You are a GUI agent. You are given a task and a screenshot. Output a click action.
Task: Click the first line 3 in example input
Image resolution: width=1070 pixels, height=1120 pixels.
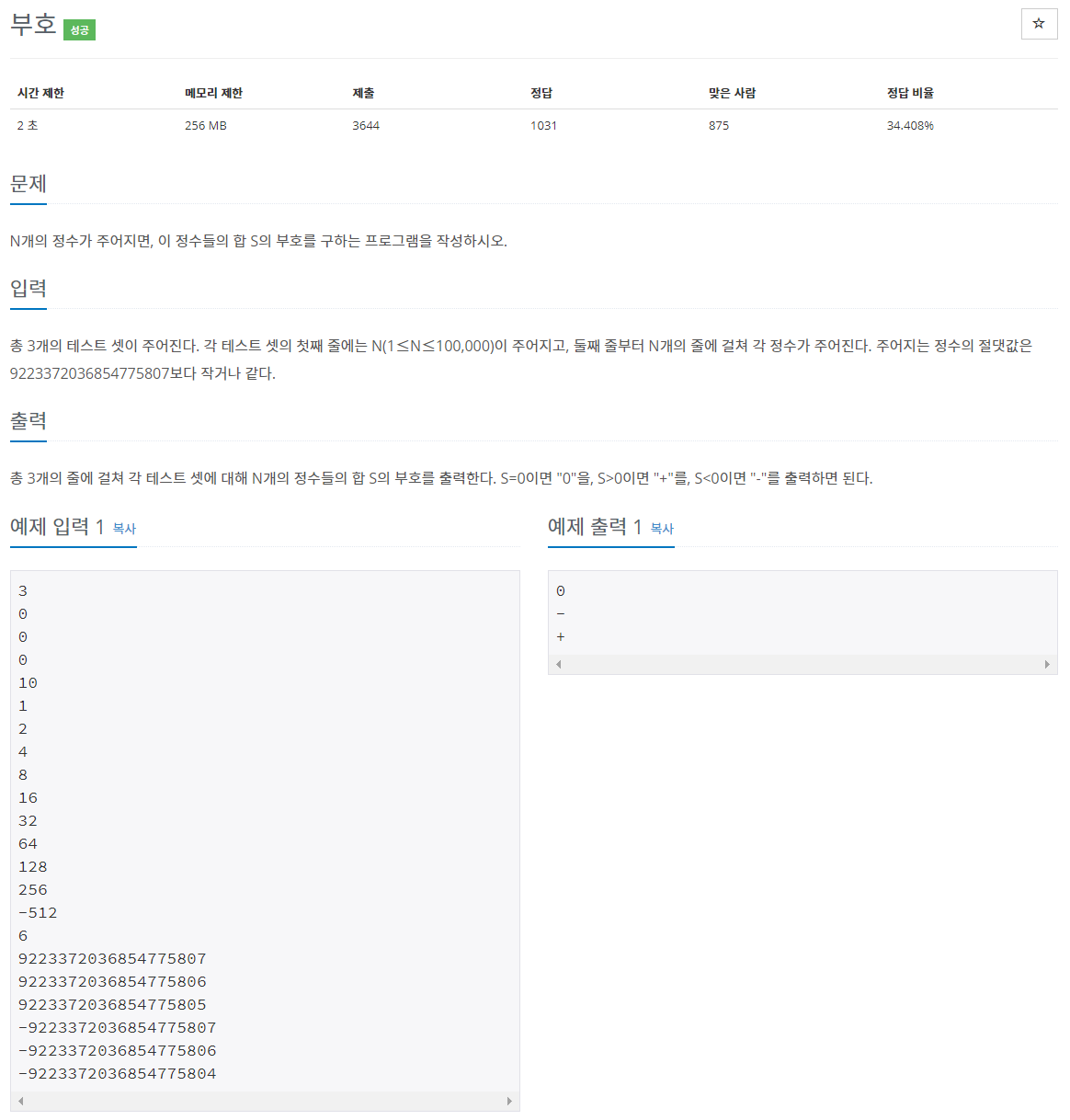23,591
